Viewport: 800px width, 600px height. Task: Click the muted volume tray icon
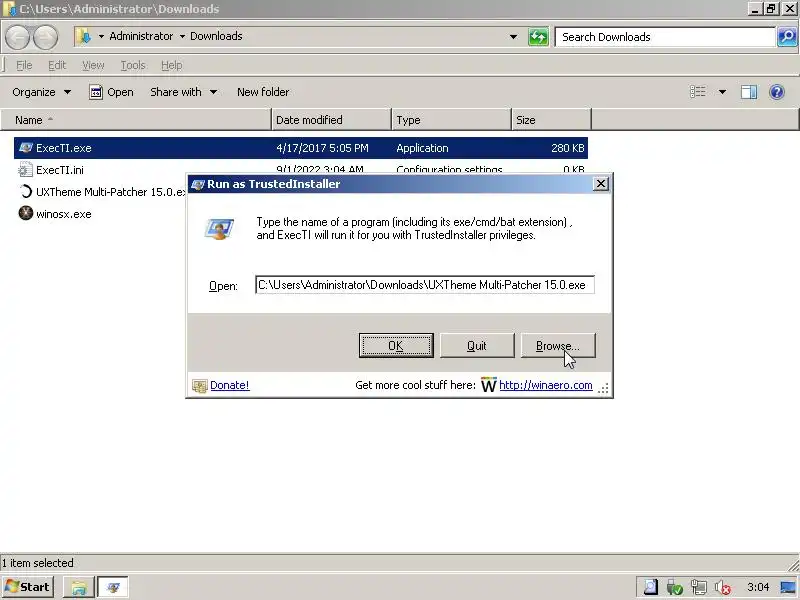click(x=722, y=588)
